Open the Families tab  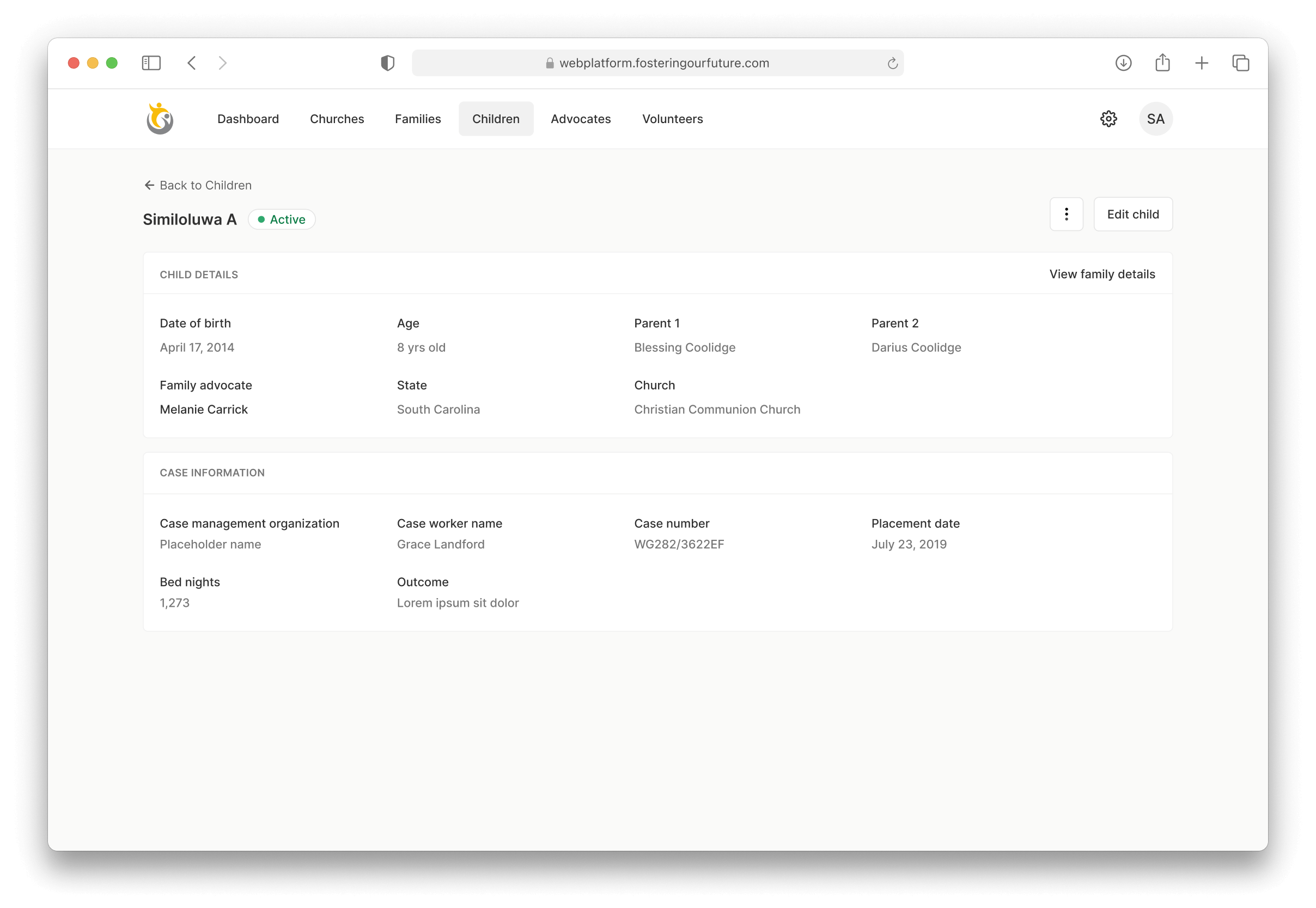pyautogui.click(x=418, y=119)
